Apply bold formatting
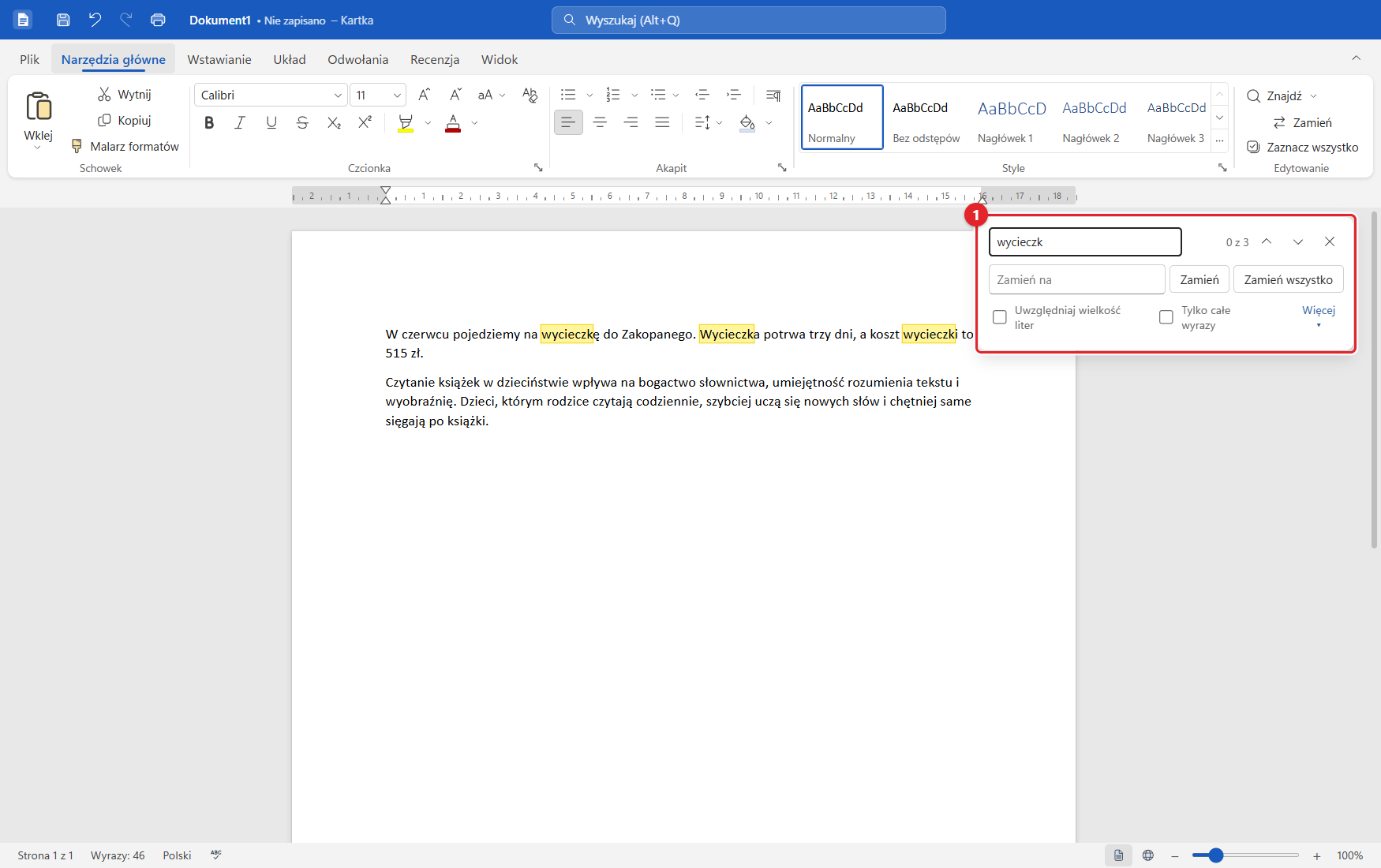This screenshot has height=868, width=1381. [209, 122]
